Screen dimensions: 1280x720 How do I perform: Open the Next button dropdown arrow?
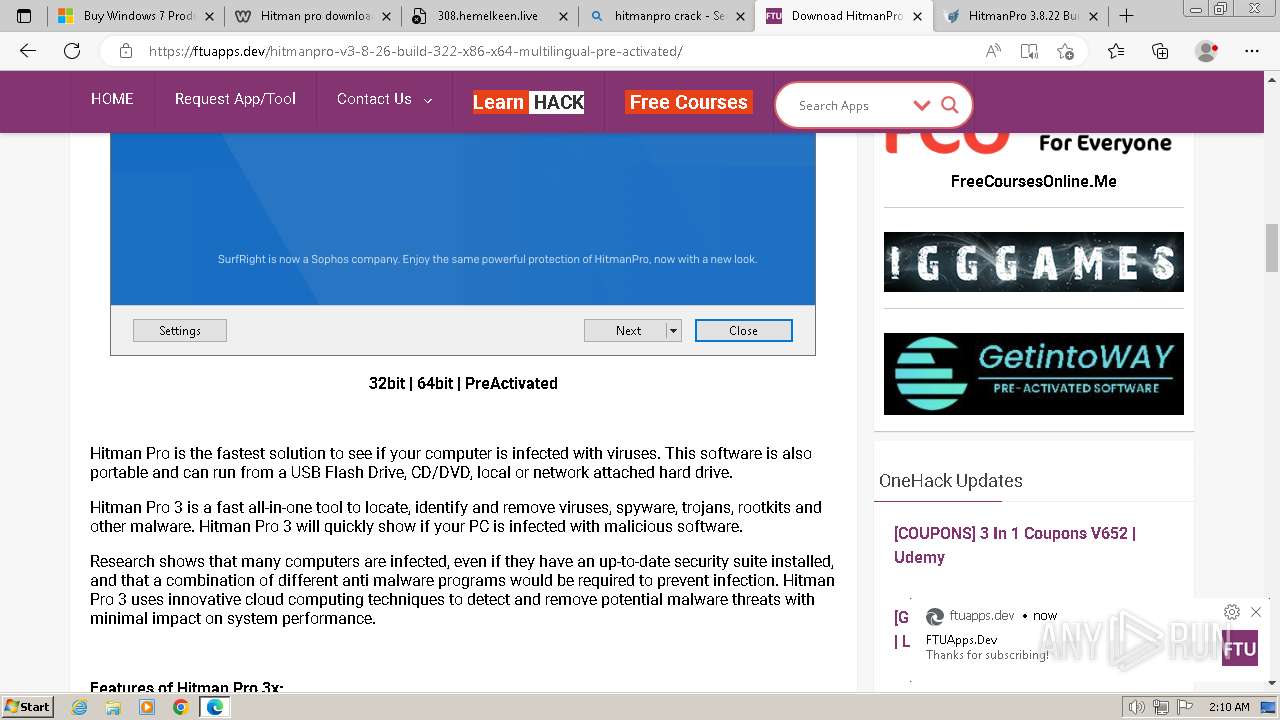pyautogui.click(x=674, y=331)
